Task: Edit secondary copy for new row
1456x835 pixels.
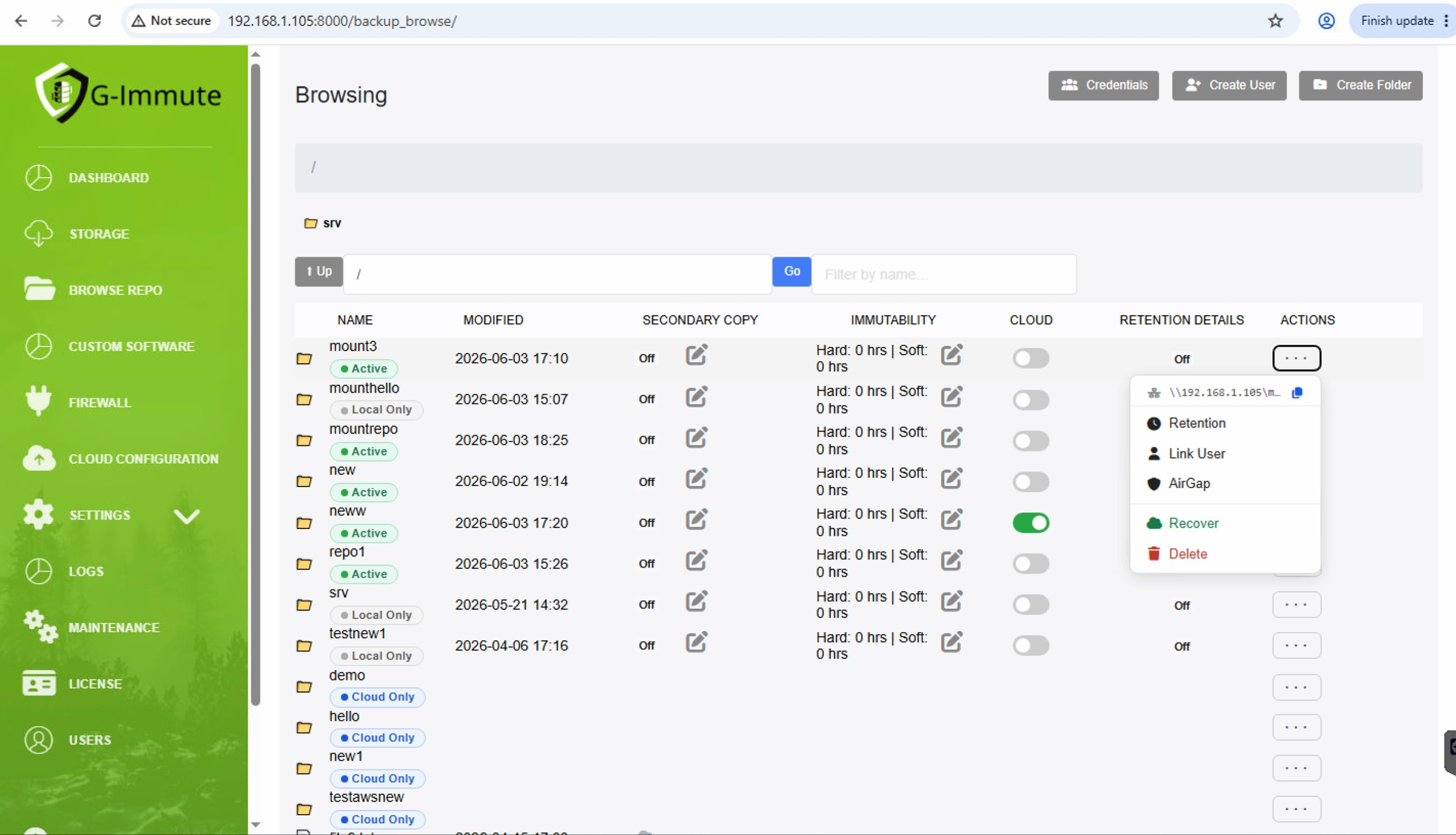Action: (696, 479)
